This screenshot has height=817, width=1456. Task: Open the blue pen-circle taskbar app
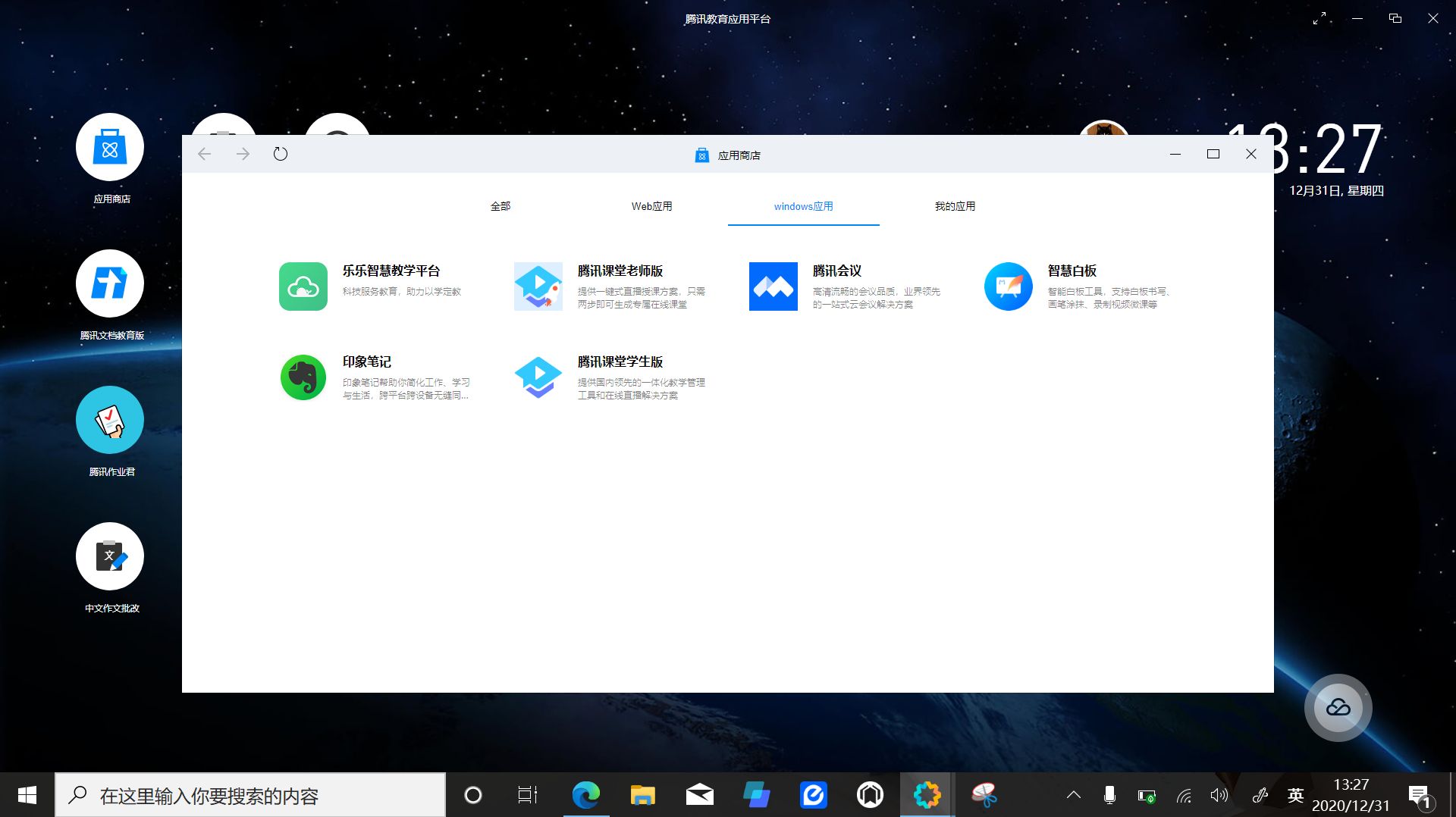point(813,795)
